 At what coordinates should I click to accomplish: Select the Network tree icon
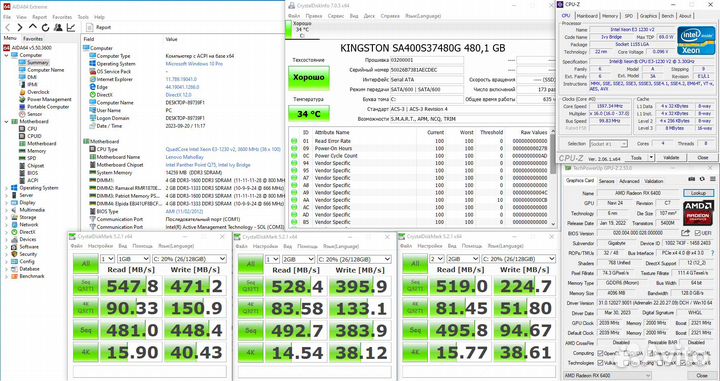14,224
